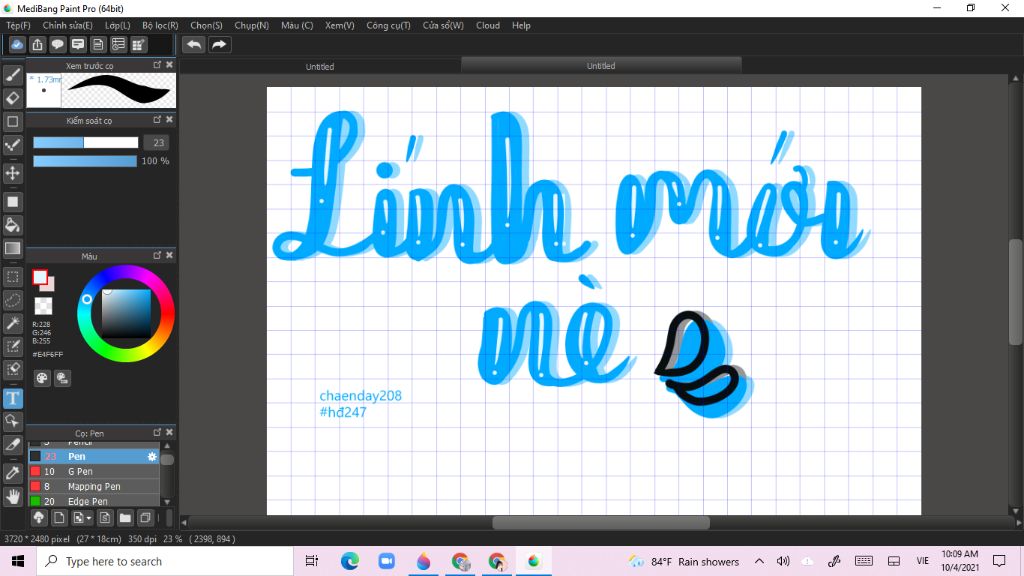Screen dimensions: 1024x576
Task: Open settings gear for the Pen brush
Action: click(x=152, y=456)
